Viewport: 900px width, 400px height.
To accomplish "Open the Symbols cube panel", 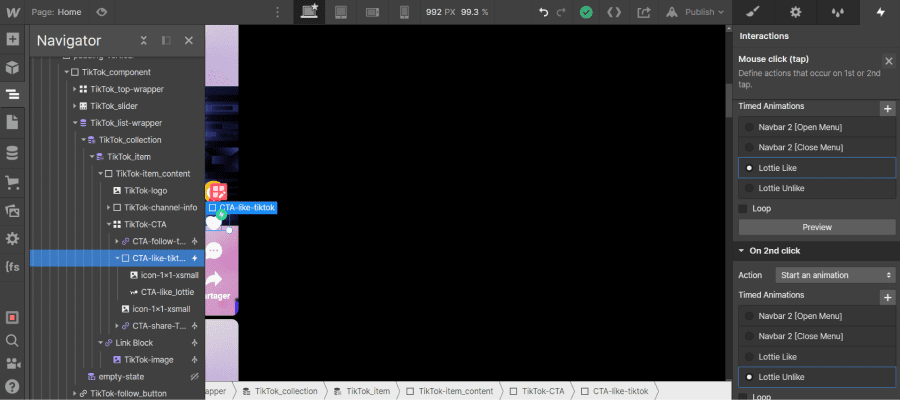I will point(12,67).
